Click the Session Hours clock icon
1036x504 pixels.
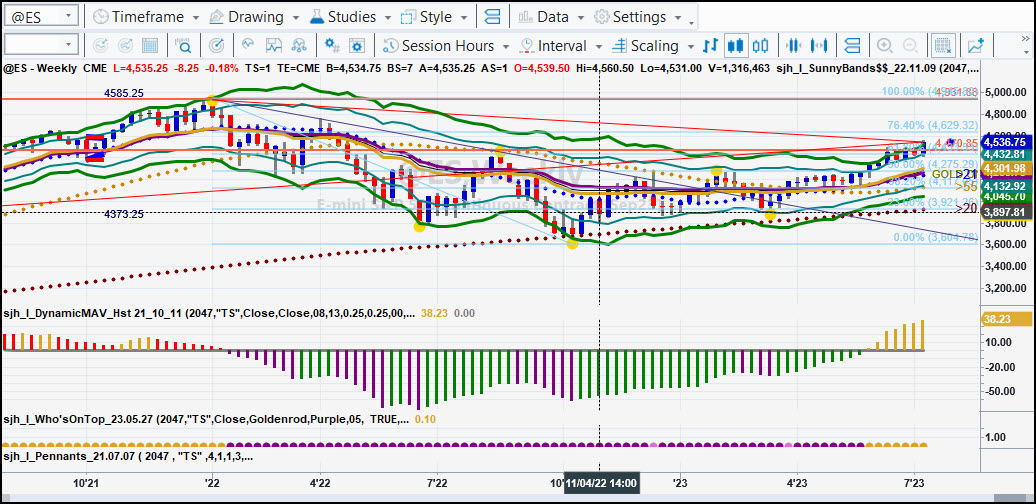coord(391,46)
